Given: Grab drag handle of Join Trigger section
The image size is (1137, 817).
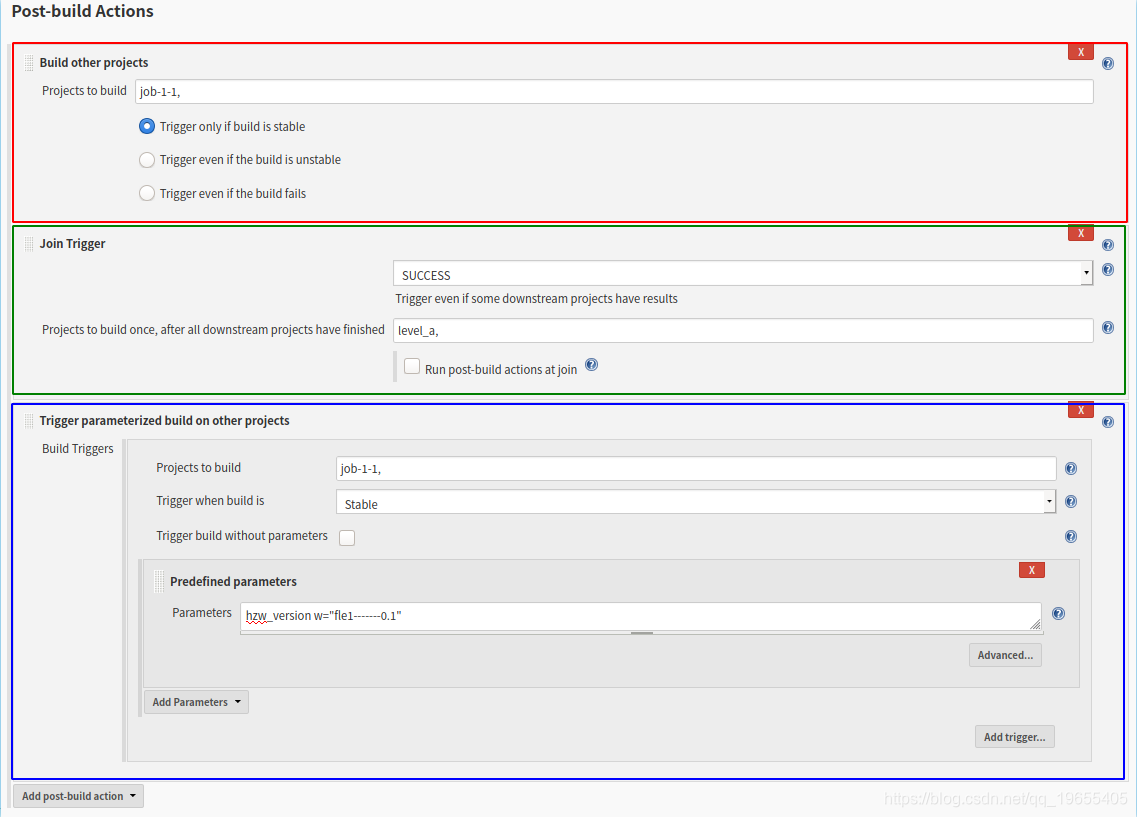Looking at the screenshot, I should 29,244.
